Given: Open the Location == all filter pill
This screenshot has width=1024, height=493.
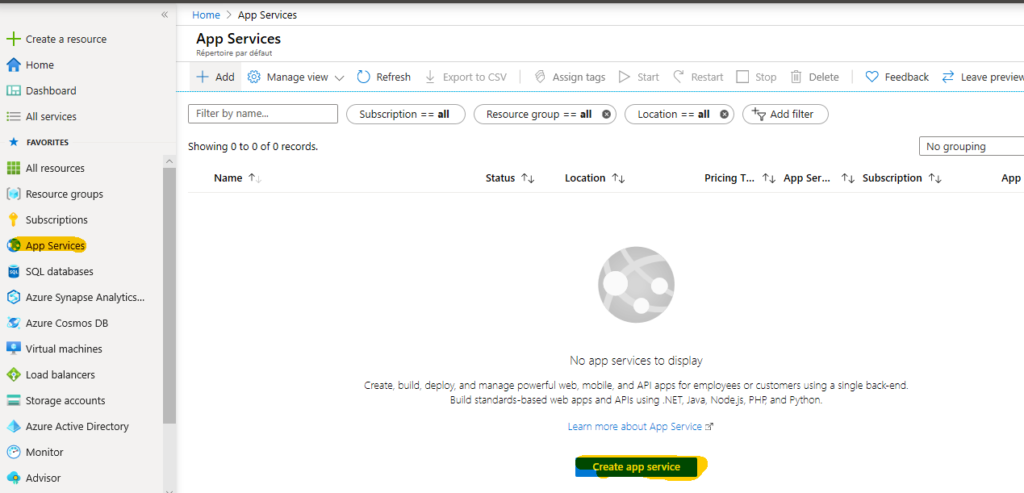Looking at the screenshot, I should [x=679, y=114].
